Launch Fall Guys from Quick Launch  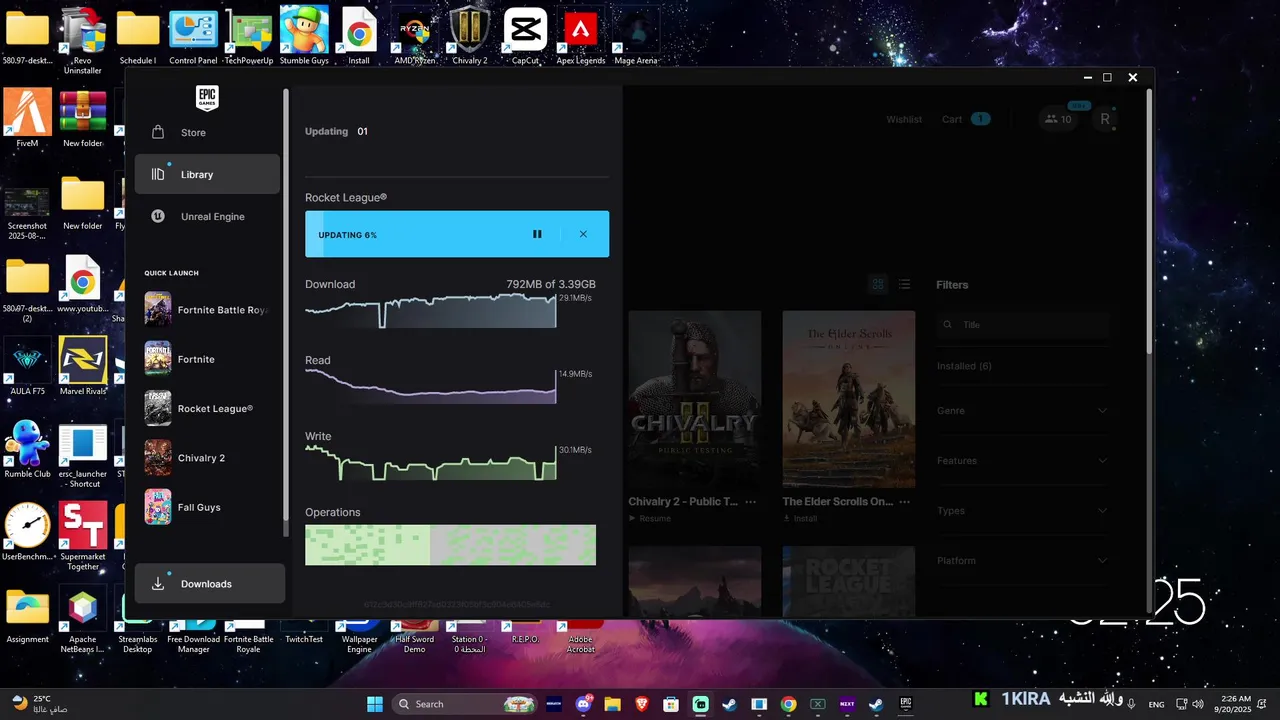tap(207, 507)
